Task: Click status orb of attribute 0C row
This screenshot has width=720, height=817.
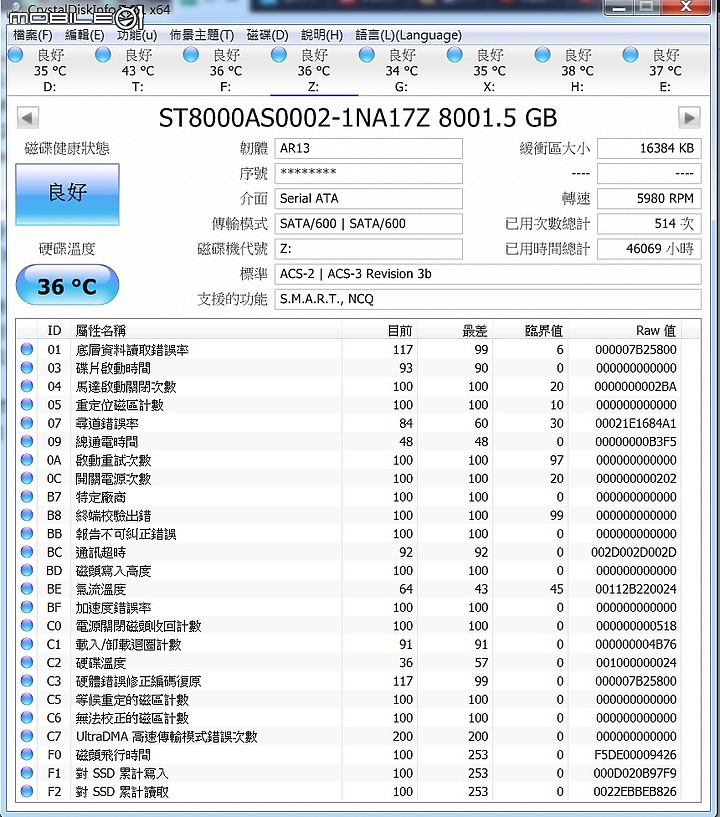Action: pyautogui.click(x=27, y=478)
